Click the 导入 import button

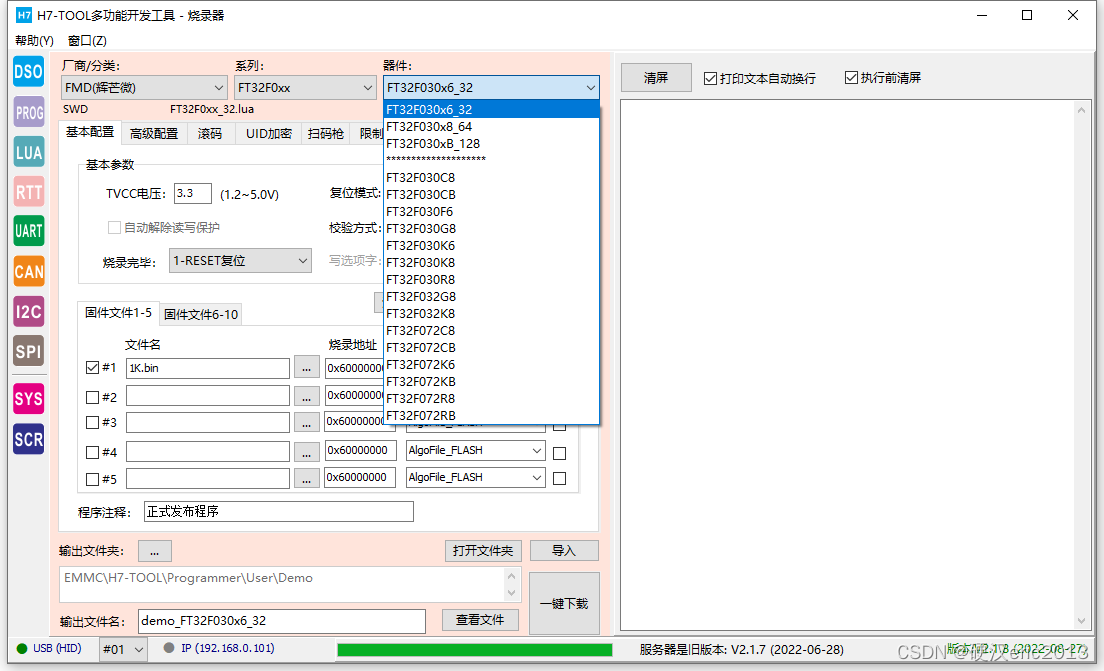[564, 551]
